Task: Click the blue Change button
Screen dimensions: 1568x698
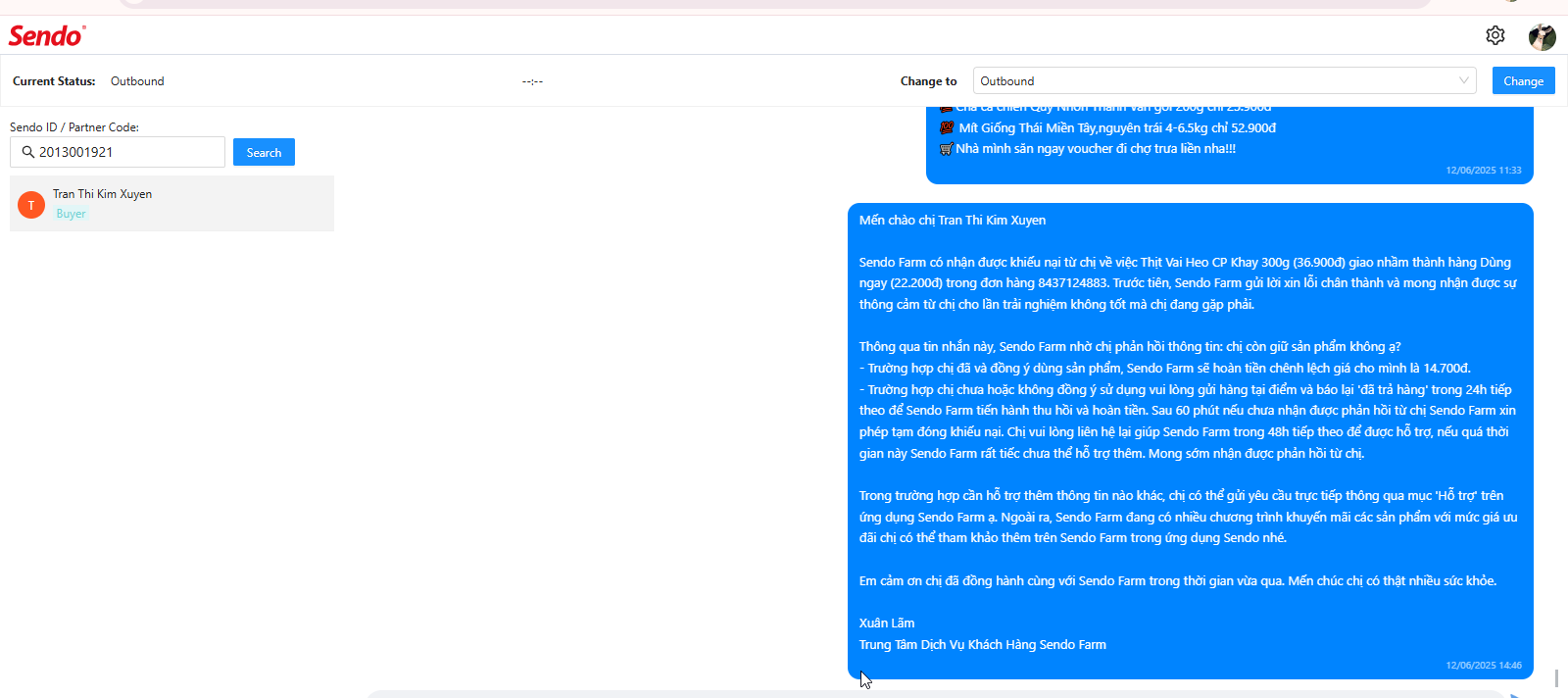Action: (x=1523, y=80)
